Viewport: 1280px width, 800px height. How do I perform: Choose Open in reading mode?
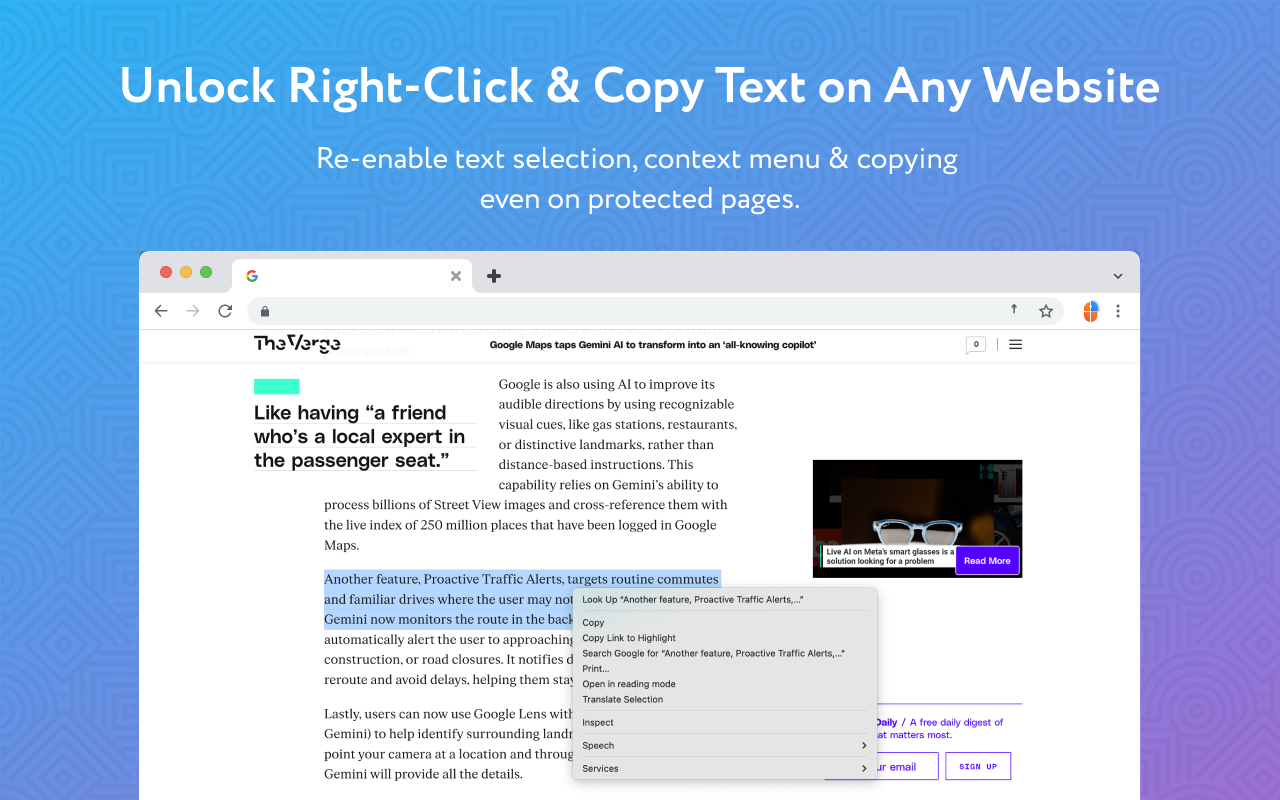click(x=725, y=684)
